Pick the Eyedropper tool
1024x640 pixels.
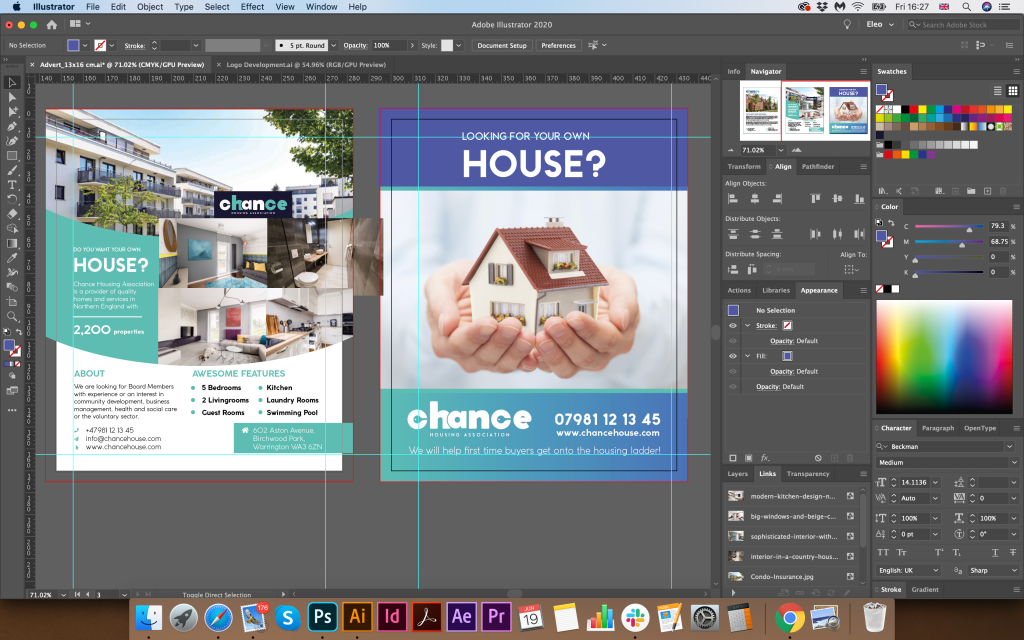tap(12, 257)
